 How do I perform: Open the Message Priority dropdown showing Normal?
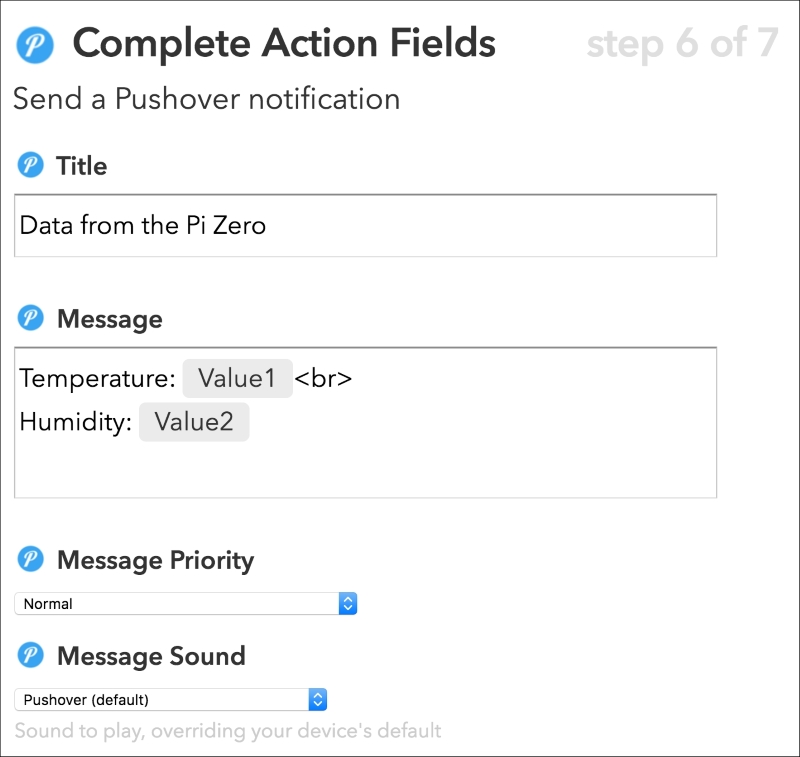(186, 603)
